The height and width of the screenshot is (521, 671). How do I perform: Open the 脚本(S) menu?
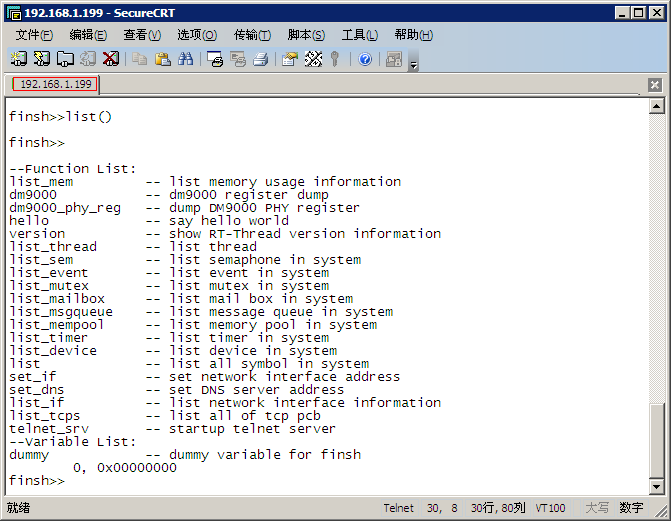[x=306, y=35]
